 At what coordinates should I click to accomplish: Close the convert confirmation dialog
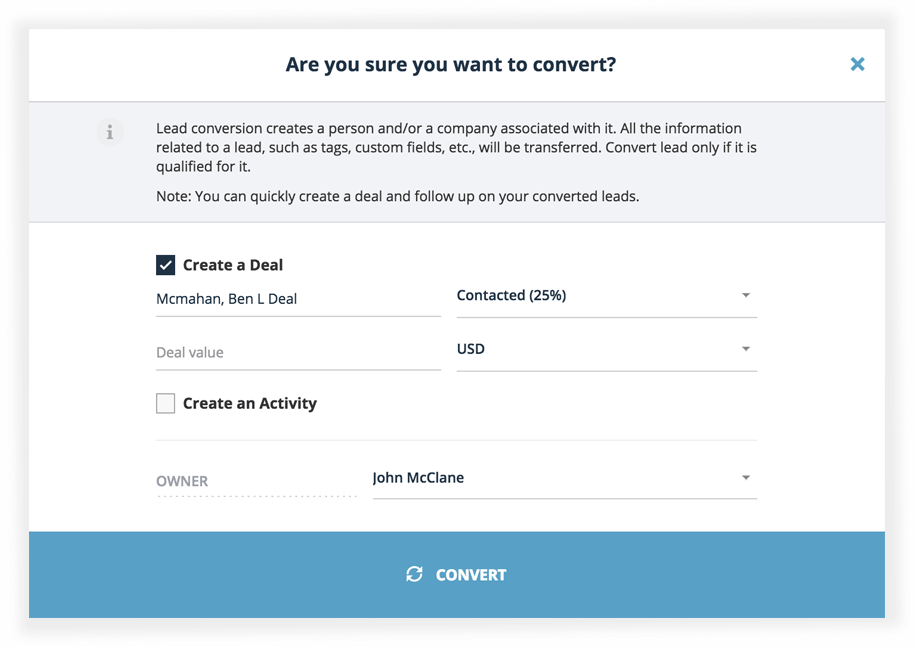(x=857, y=64)
